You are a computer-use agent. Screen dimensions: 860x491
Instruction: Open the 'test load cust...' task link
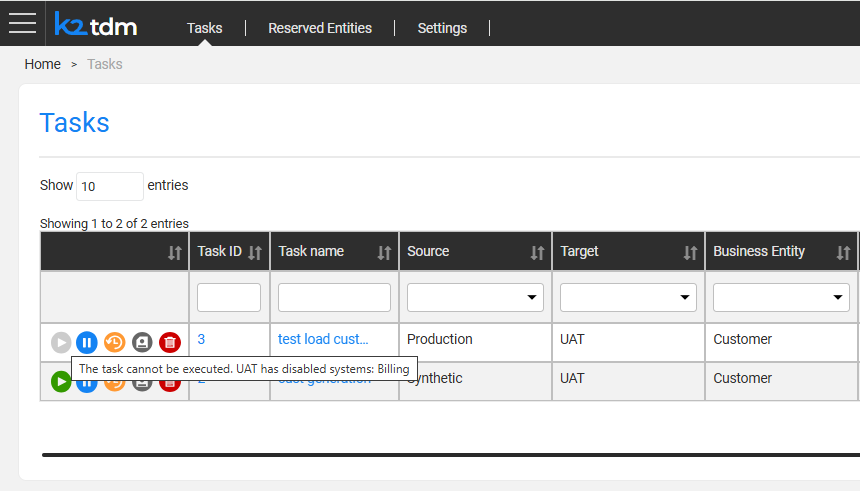coord(323,339)
